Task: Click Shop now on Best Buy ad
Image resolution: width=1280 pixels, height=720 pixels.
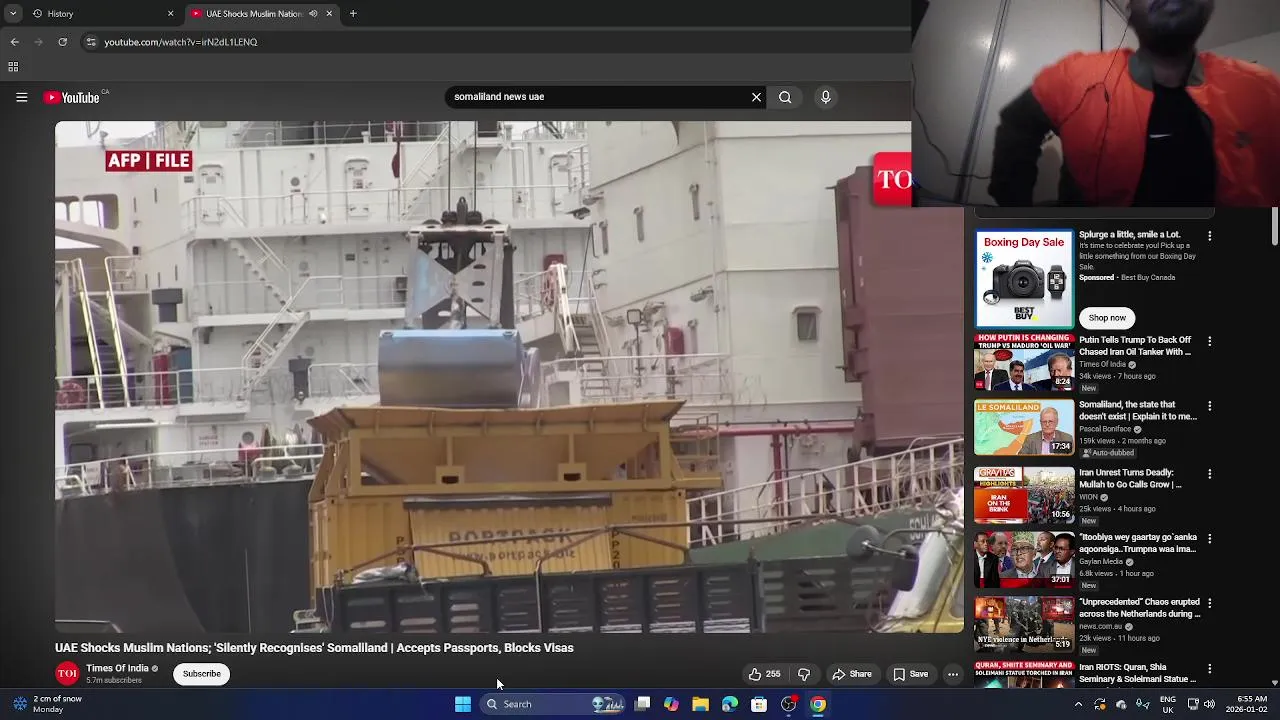Action: (x=1107, y=318)
